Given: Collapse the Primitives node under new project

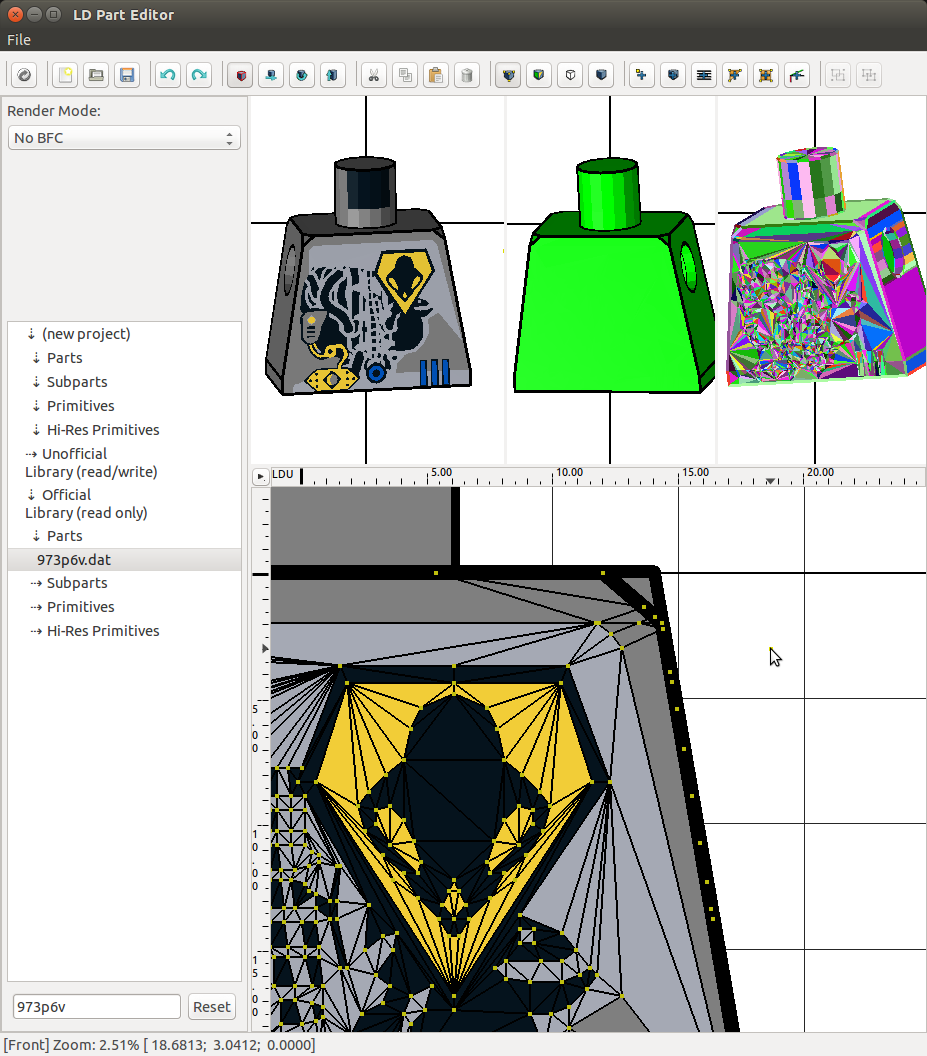Looking at the screenshot, I should click(36, 405).
